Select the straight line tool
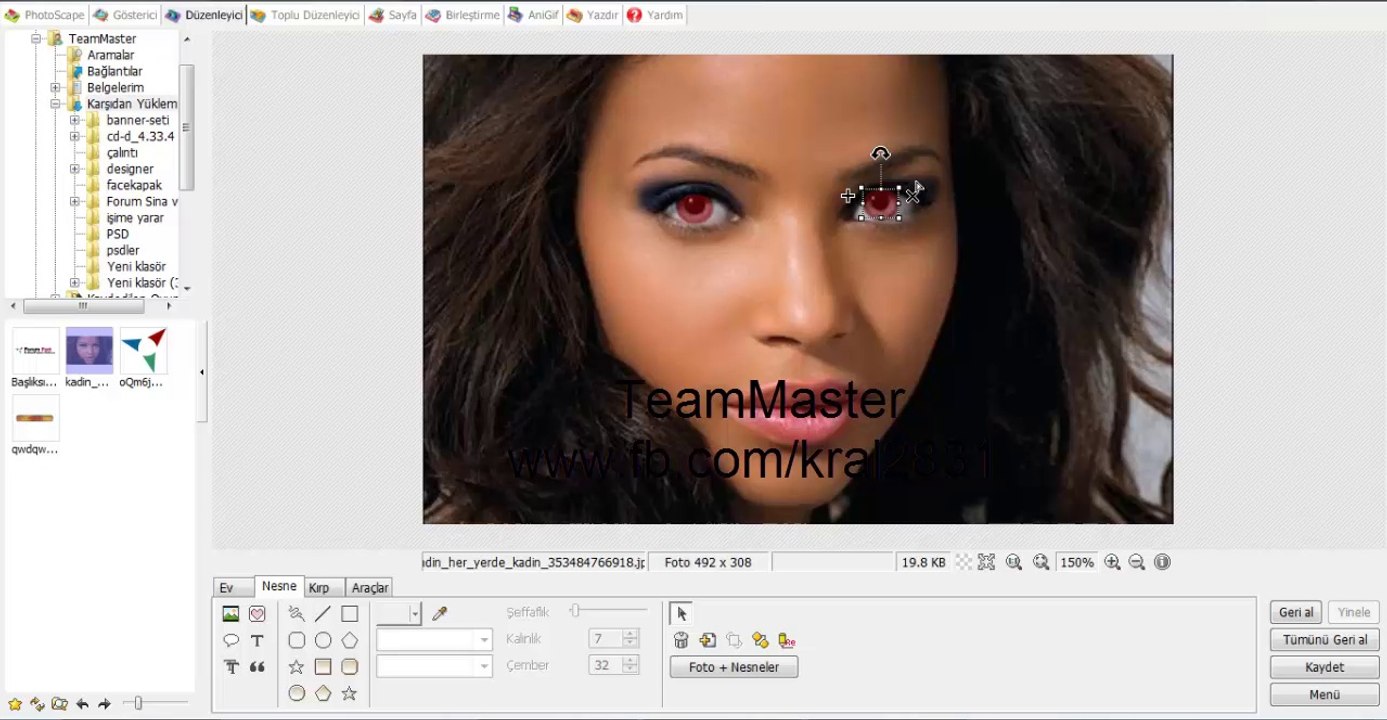Screen dimensions: 1387x720 point(323,614)
